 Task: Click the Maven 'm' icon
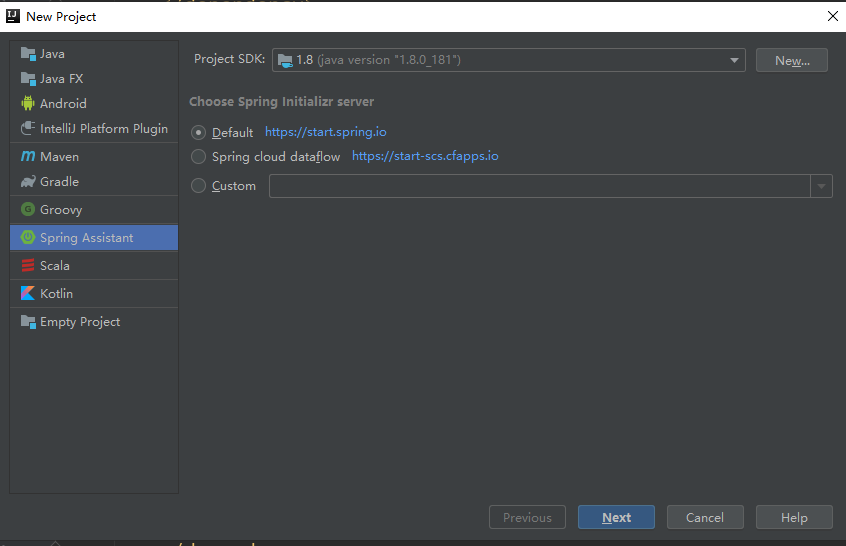[x=28, y=156]
